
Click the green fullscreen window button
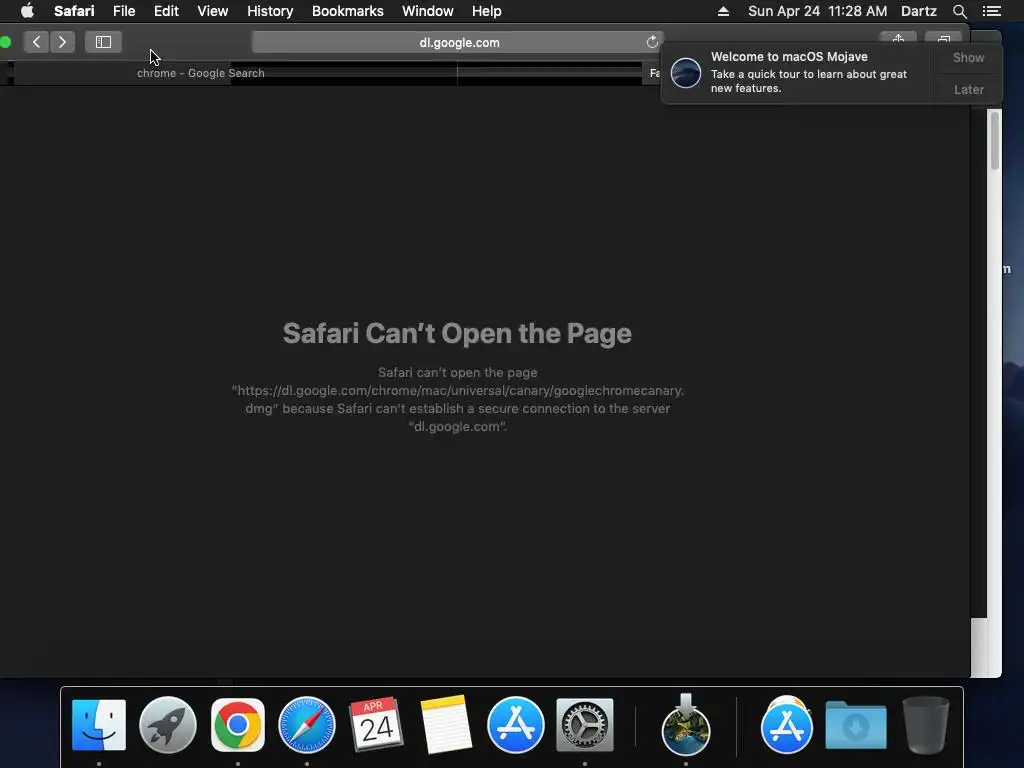5,42
